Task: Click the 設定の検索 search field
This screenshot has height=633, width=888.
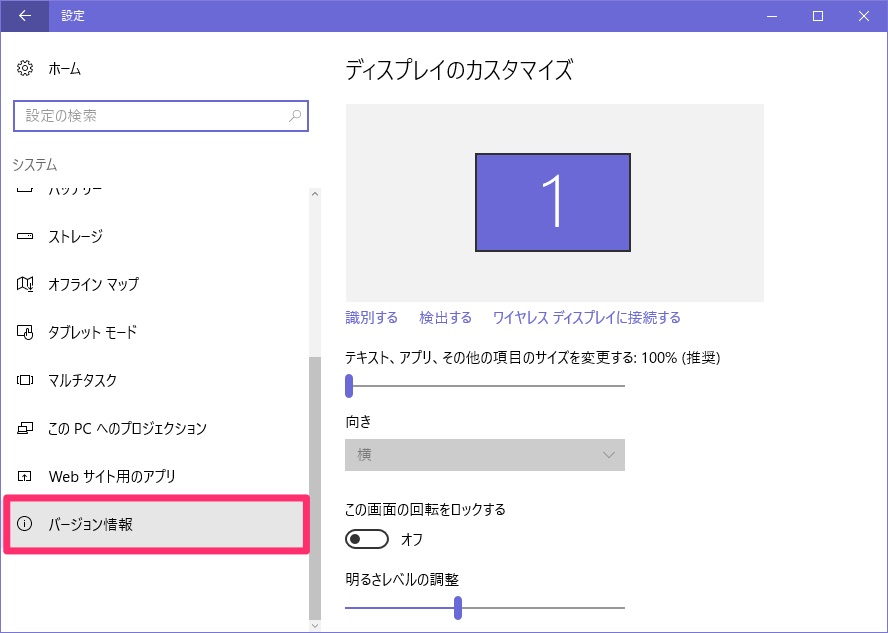Action: click(x=161, y=116)
